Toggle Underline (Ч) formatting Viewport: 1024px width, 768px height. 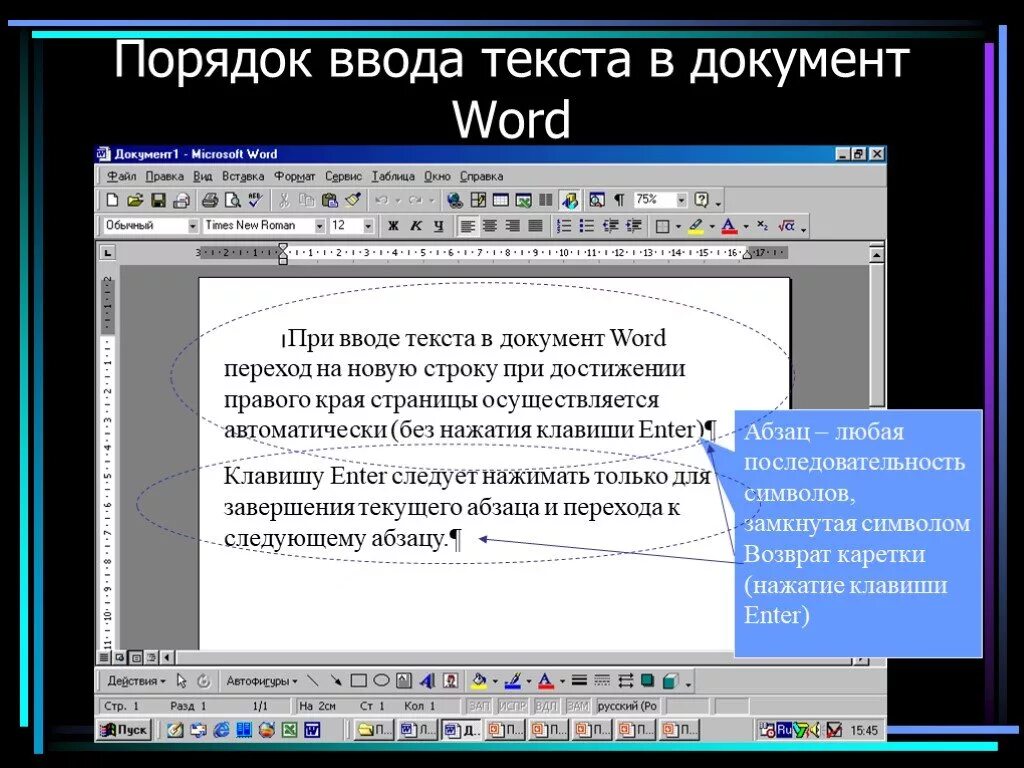click(x=439, y=226)
